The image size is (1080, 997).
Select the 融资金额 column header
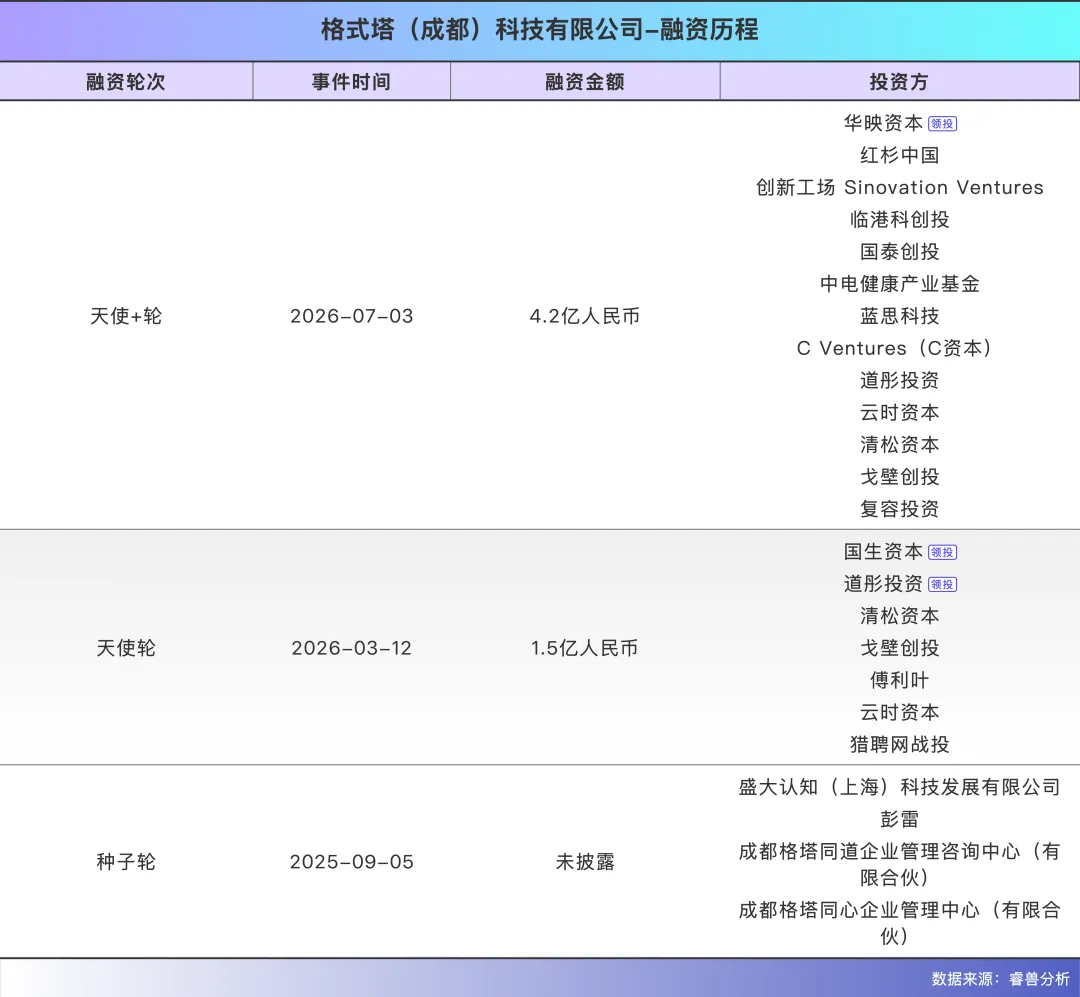(585, 82)
